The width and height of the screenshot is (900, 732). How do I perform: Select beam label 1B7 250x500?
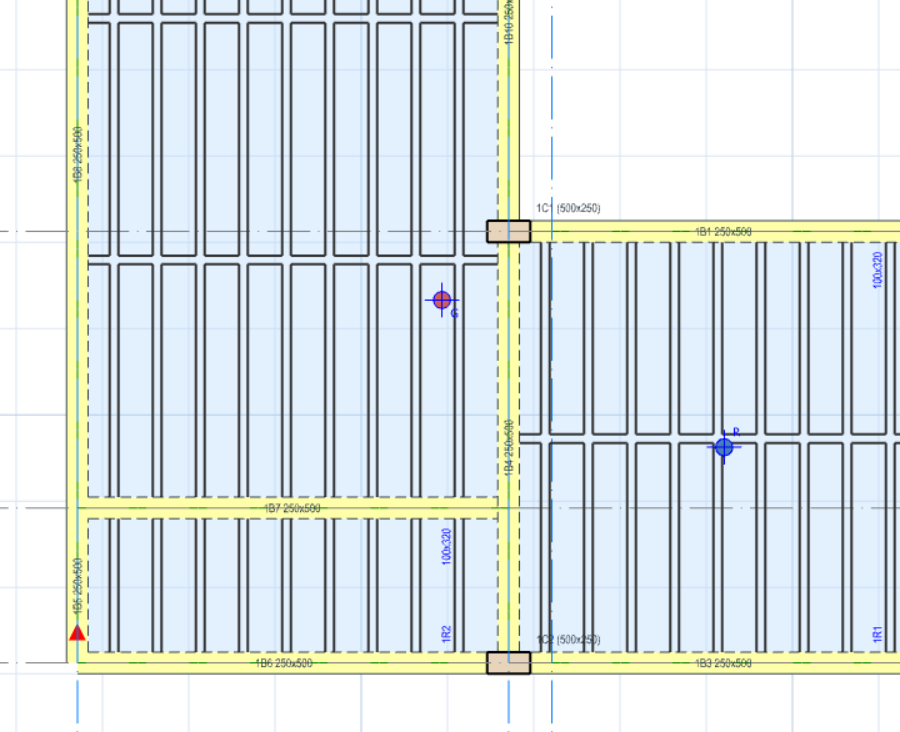[x=292, y=508]
